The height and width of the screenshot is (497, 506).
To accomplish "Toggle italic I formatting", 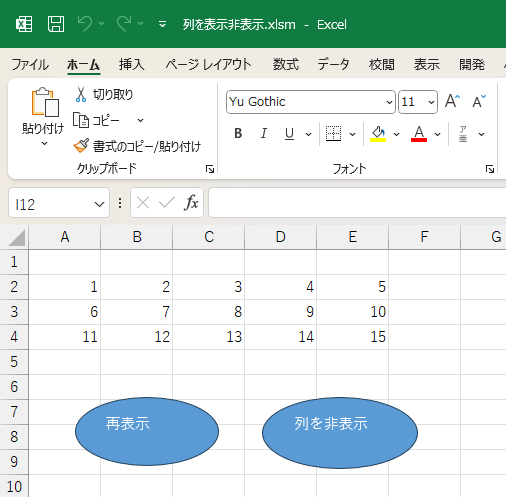I will 264,134.
